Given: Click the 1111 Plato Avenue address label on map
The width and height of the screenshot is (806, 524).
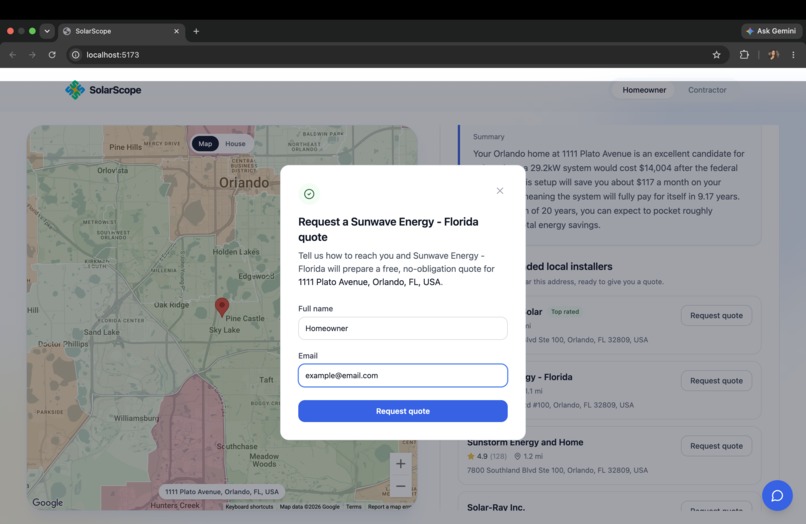Looking at the screenshot, I should point(222,492).
